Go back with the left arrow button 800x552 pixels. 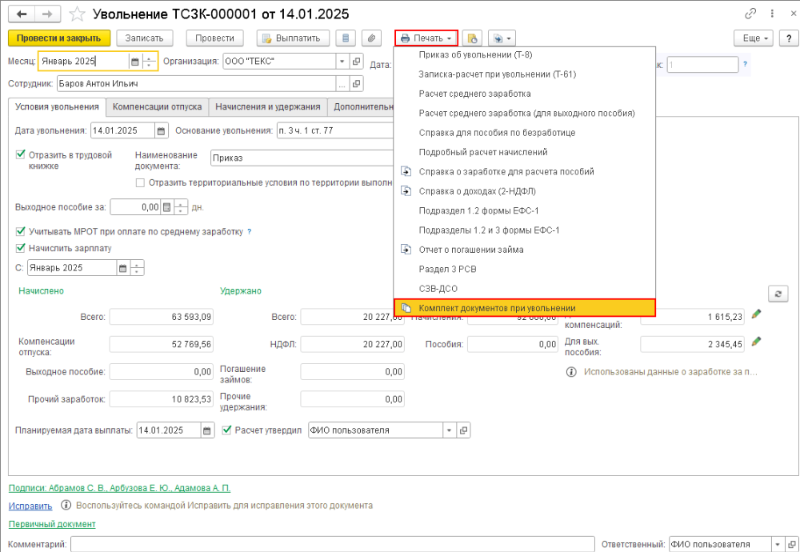click(x=21, y=14)
